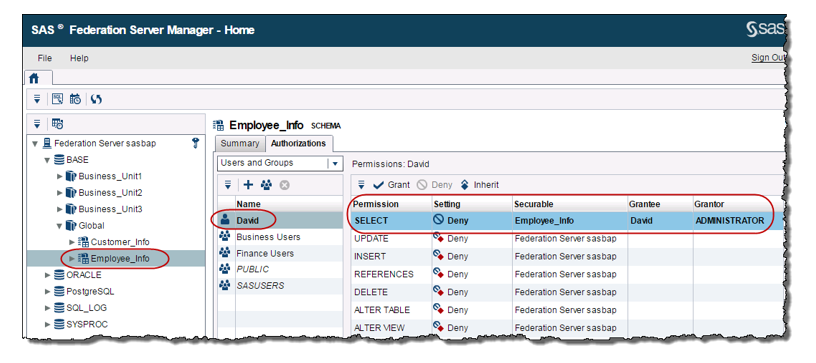Expand the SQL_LOG data service
The image size is (816, 363).
click(48, 308)
